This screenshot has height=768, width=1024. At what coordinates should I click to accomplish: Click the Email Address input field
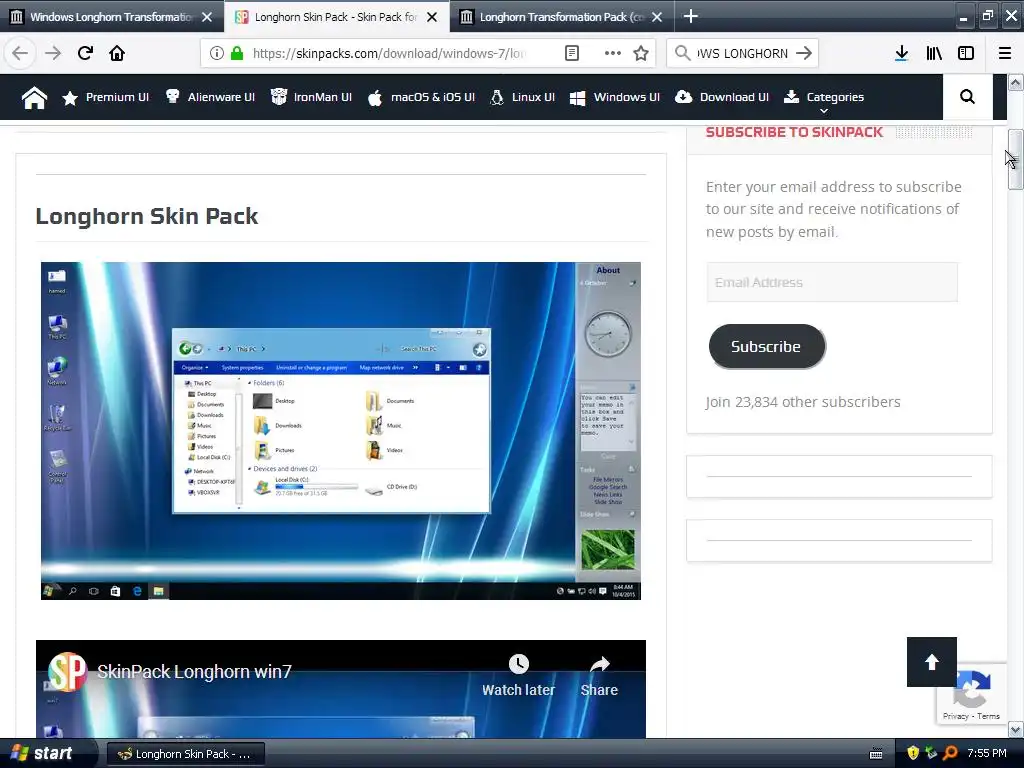coord(832,282)
